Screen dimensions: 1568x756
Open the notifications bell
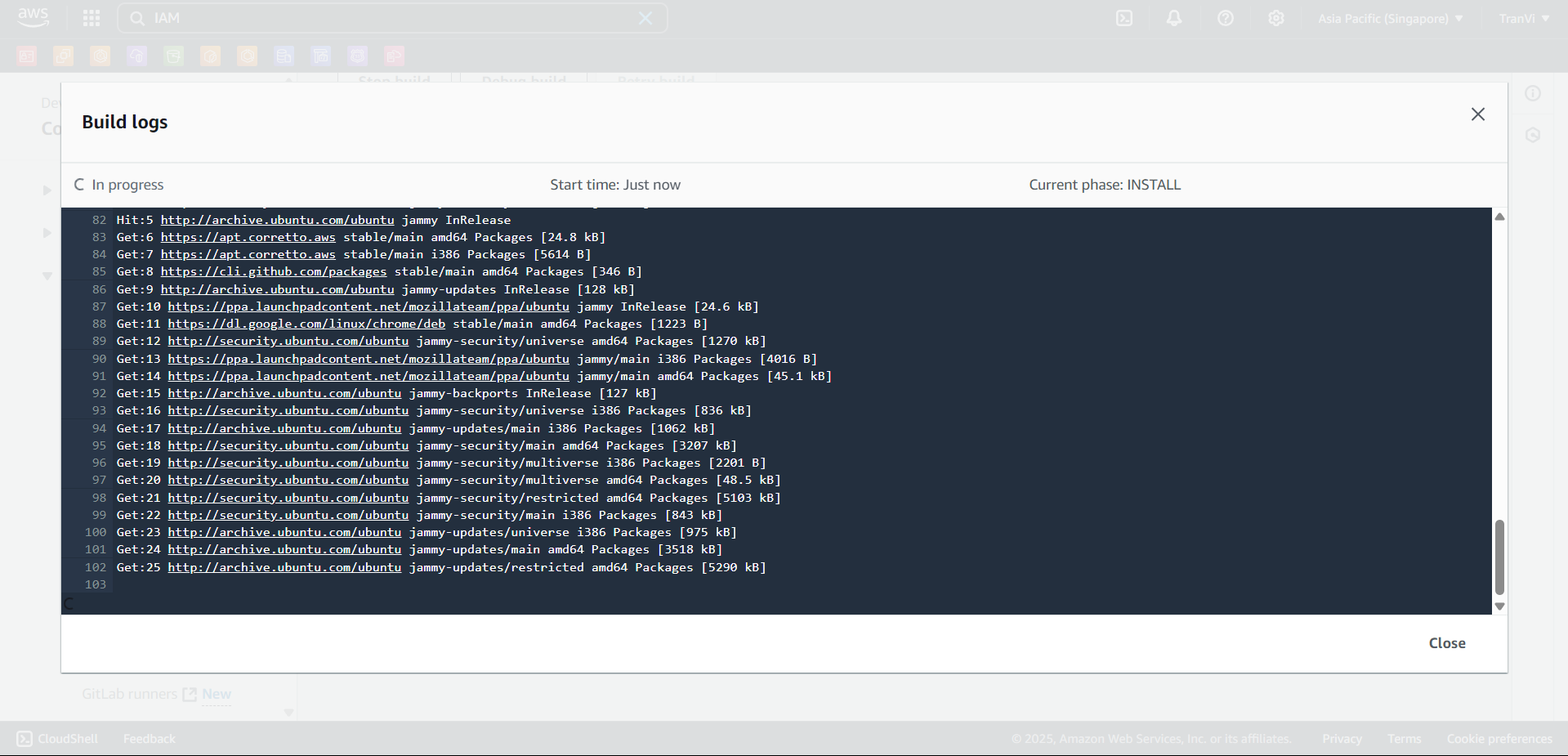pos(1174,17)
